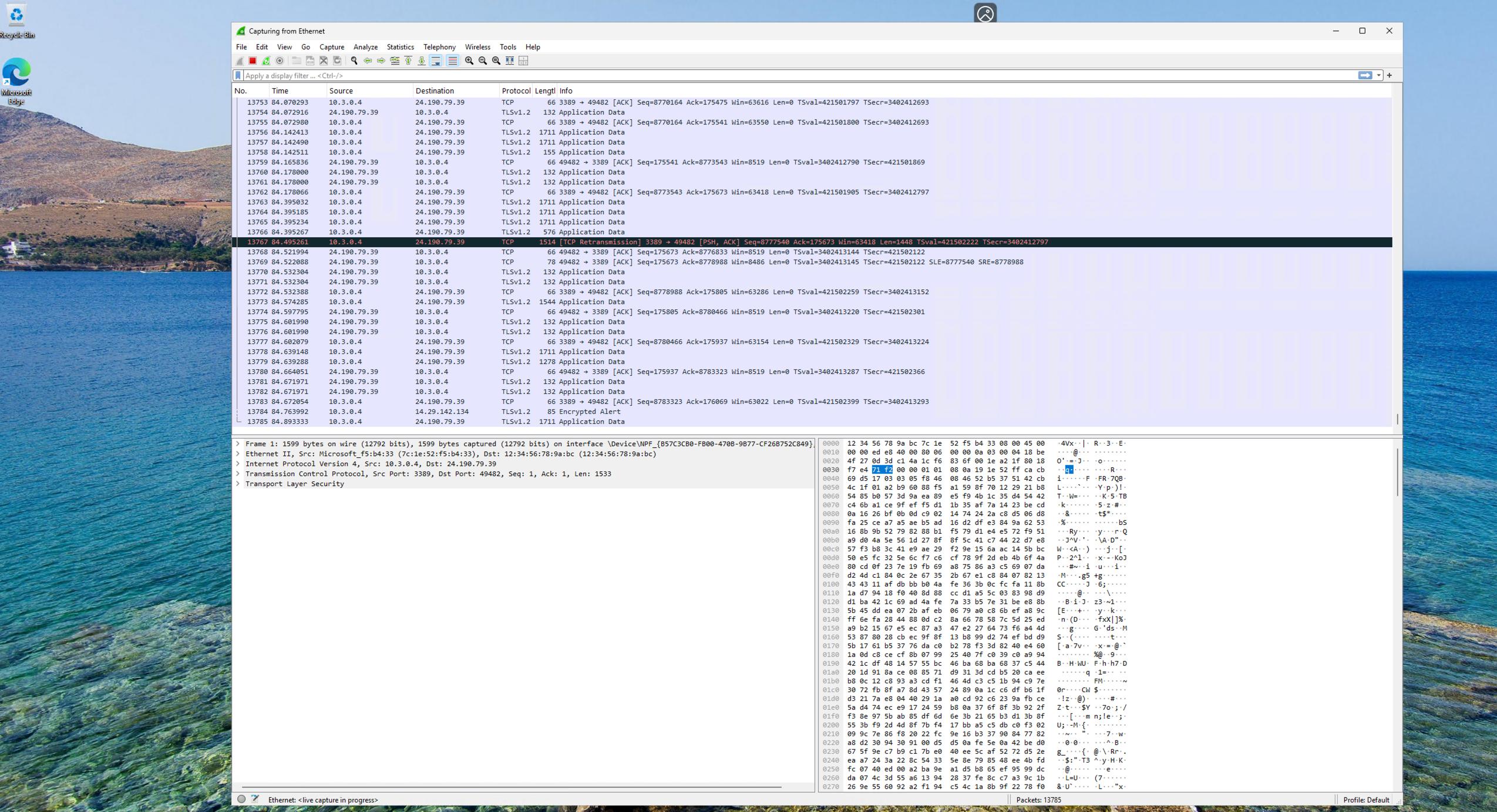Open the display filter history dropdown
This screenshot has width=1497, height=812.
(1378, 75)
